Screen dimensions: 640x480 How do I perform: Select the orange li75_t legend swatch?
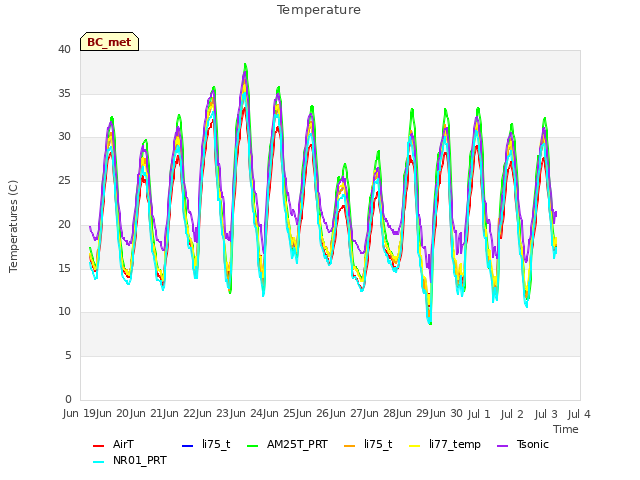pyautogui.click(x=350, y=446)
